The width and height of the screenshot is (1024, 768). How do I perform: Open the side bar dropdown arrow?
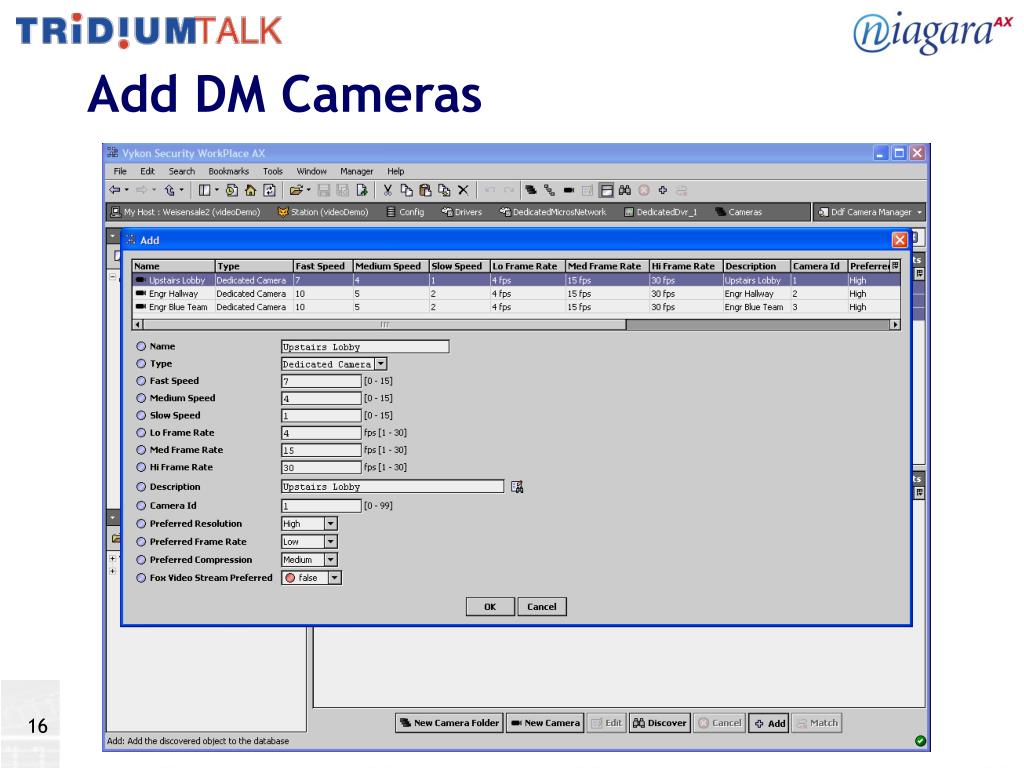tap(216, 190)
